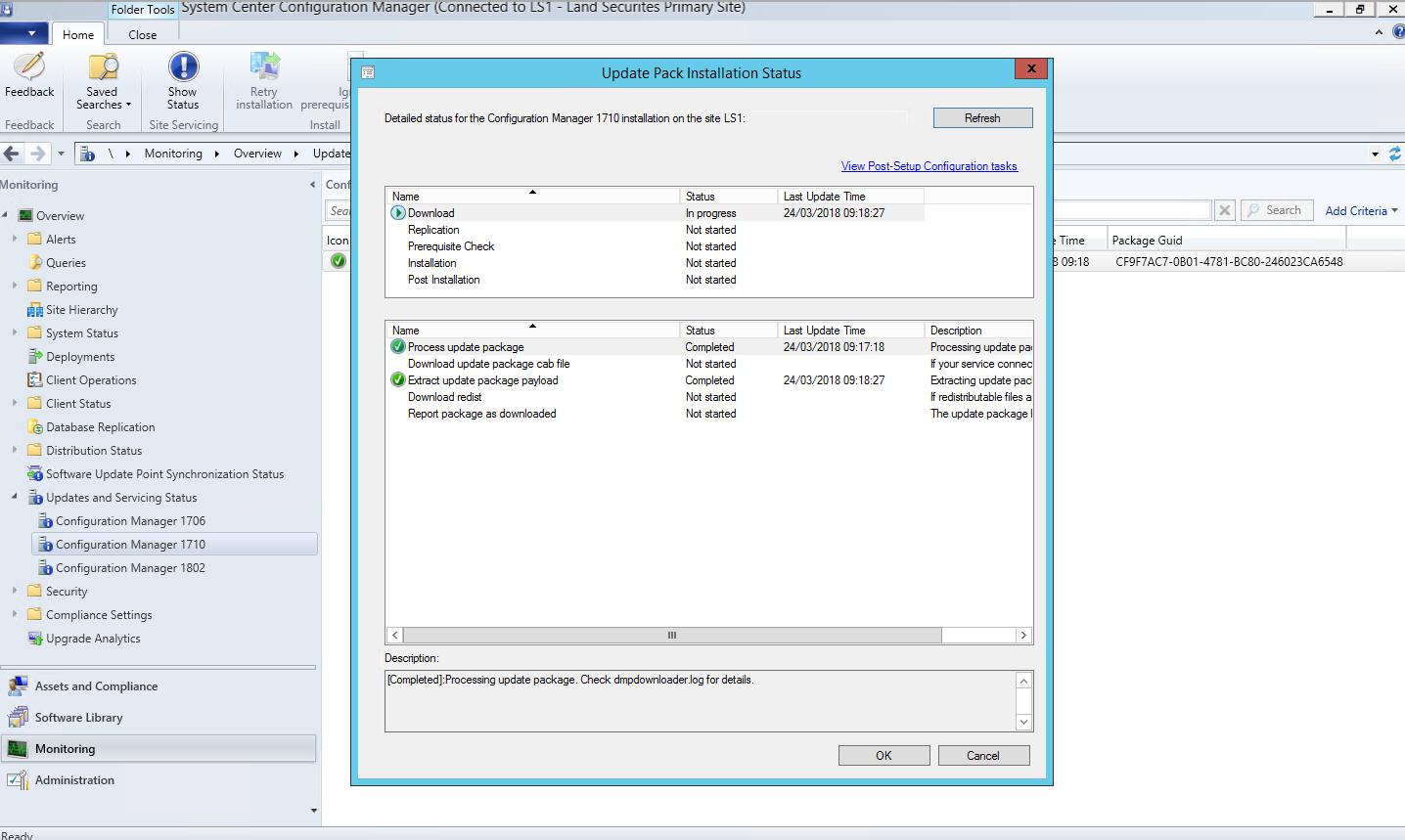This screenshot has width=1405, height=840.
Task: Click the Monitoring breadcrumb item
Action: 173,154
